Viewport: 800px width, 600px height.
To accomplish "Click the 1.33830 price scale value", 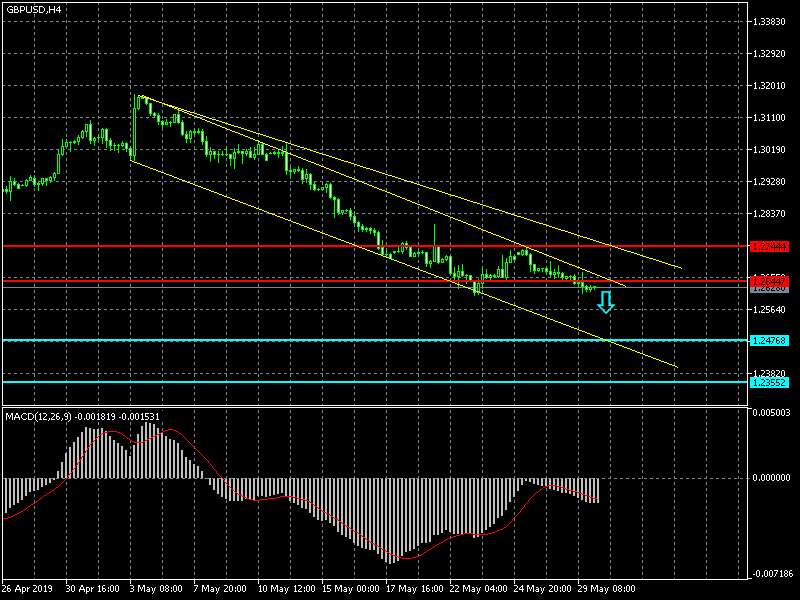I will point(771,22).
